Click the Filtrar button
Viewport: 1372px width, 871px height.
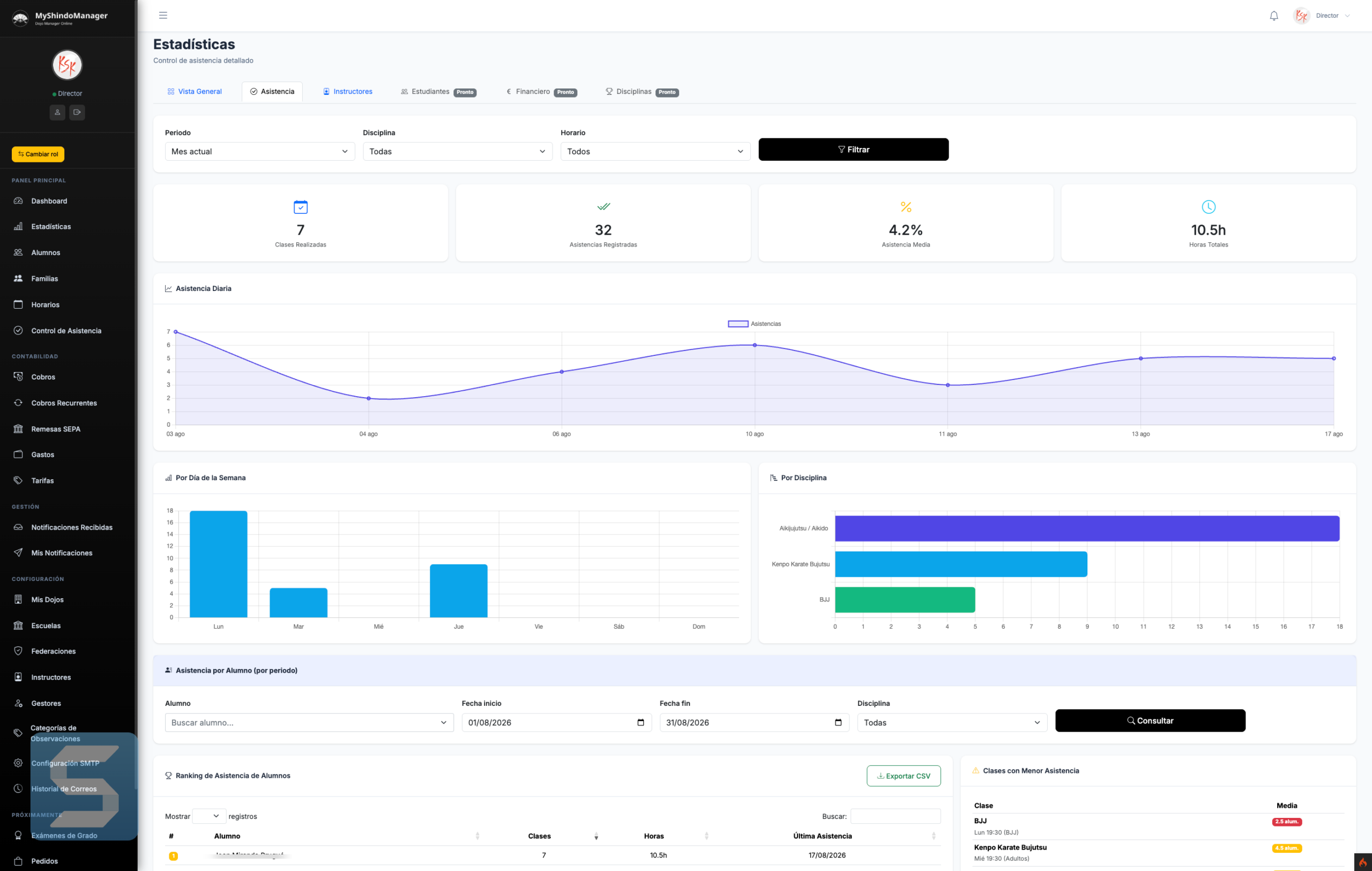tap(853, 149)
